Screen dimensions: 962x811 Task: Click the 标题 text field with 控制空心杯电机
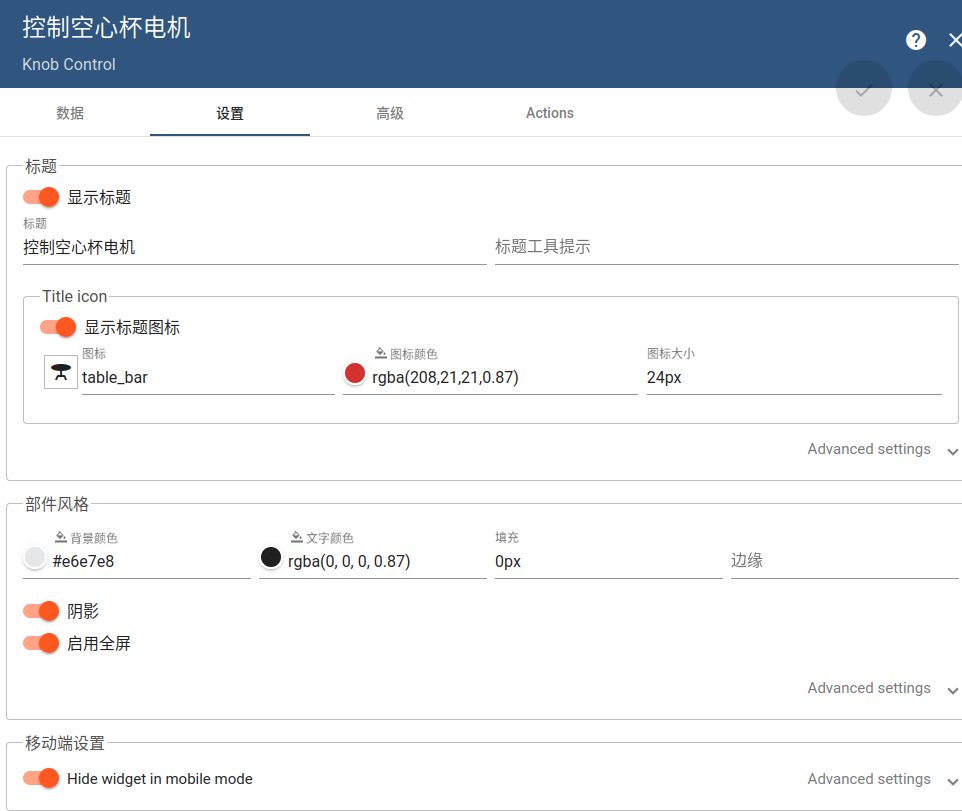tap(255, 247)
